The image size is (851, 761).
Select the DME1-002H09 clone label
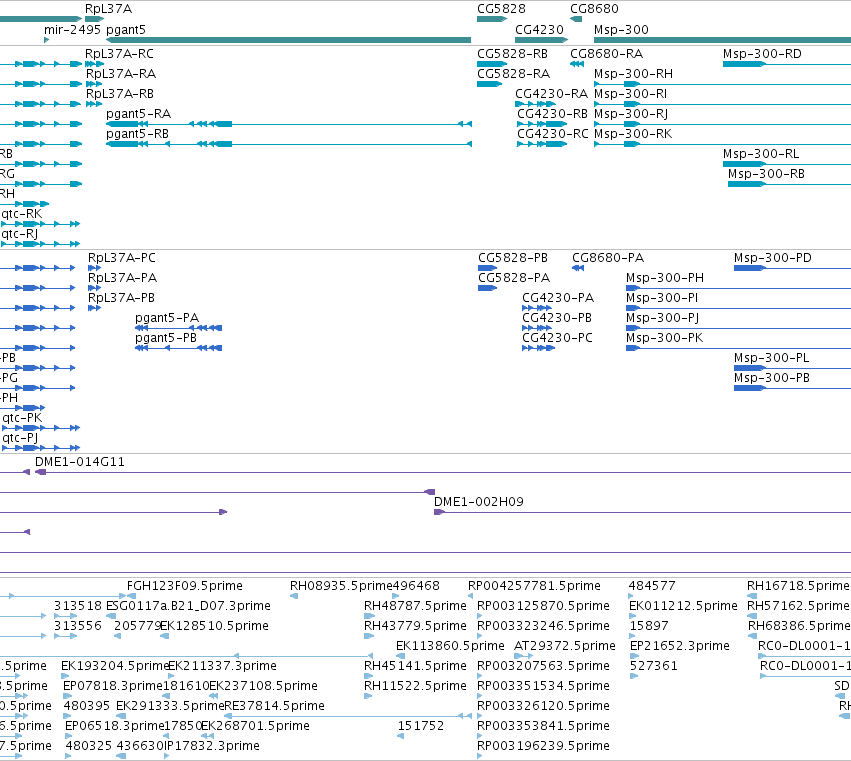click(x=479, y=502)
